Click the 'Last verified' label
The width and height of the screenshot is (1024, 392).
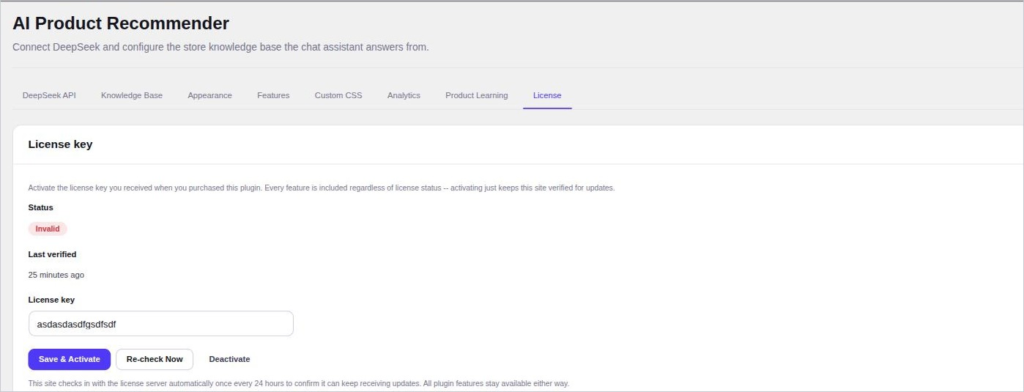coord(52,254)
